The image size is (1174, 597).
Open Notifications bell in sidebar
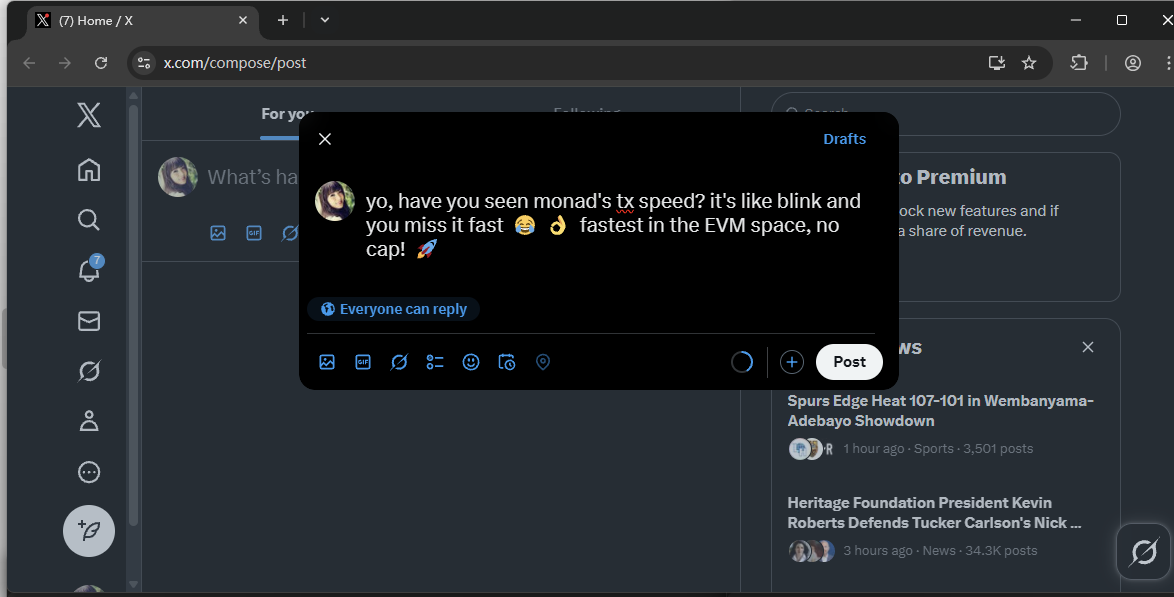tap(89, 269)
